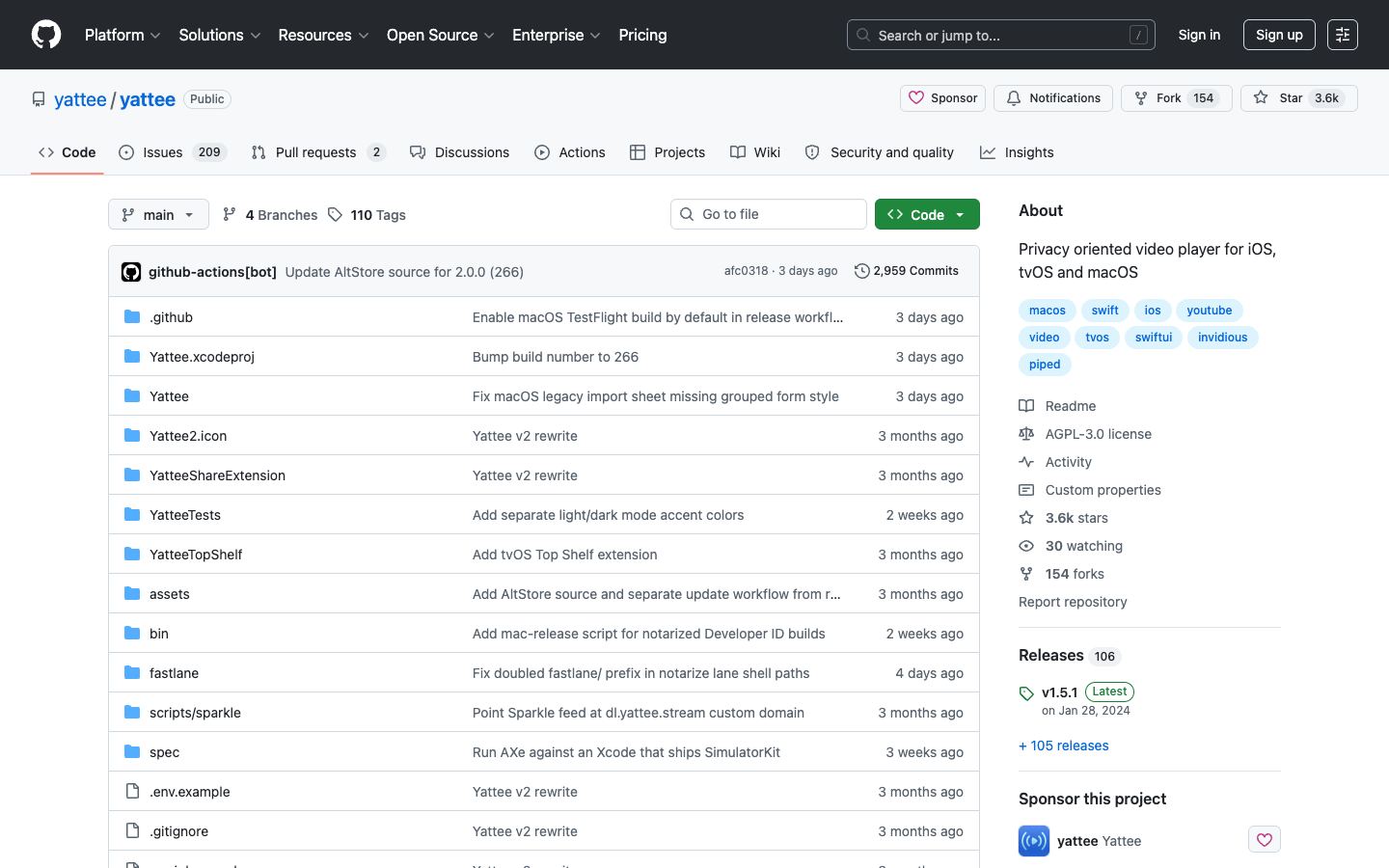Select the .github folder icon

[x=132, y=317]
